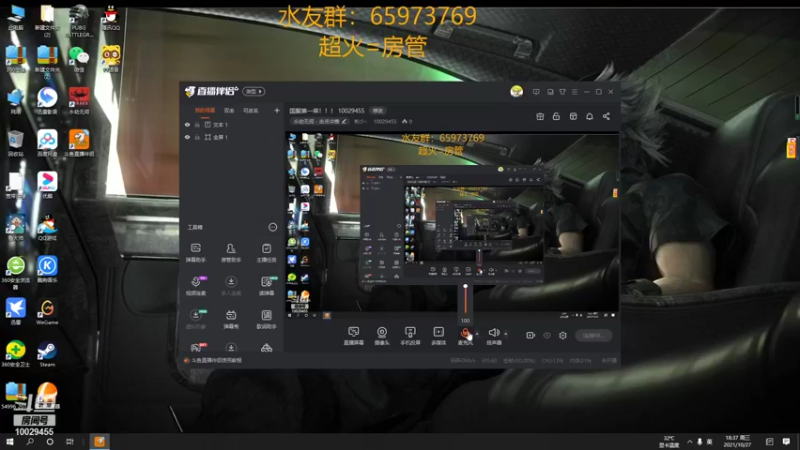
Task: Toggle lock of 文本 1 layer
Action: (197, 124)
